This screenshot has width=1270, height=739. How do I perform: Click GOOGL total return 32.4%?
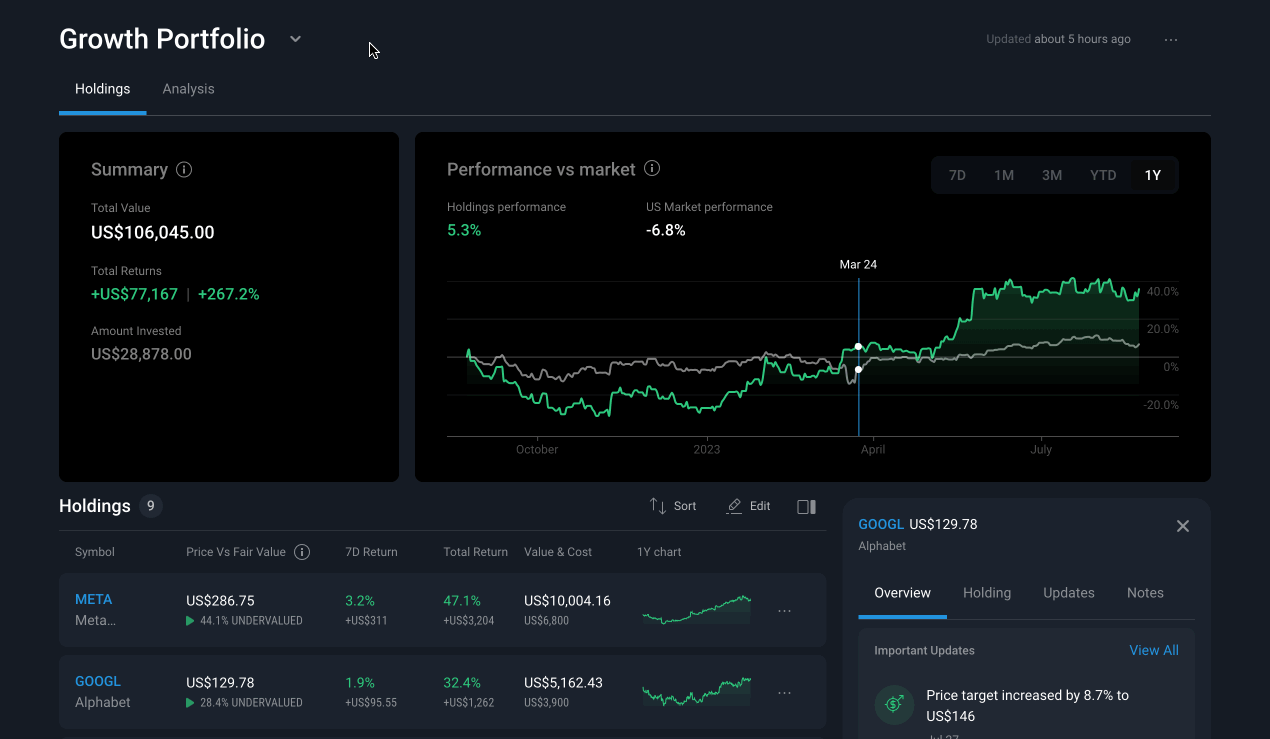[462, 682]
